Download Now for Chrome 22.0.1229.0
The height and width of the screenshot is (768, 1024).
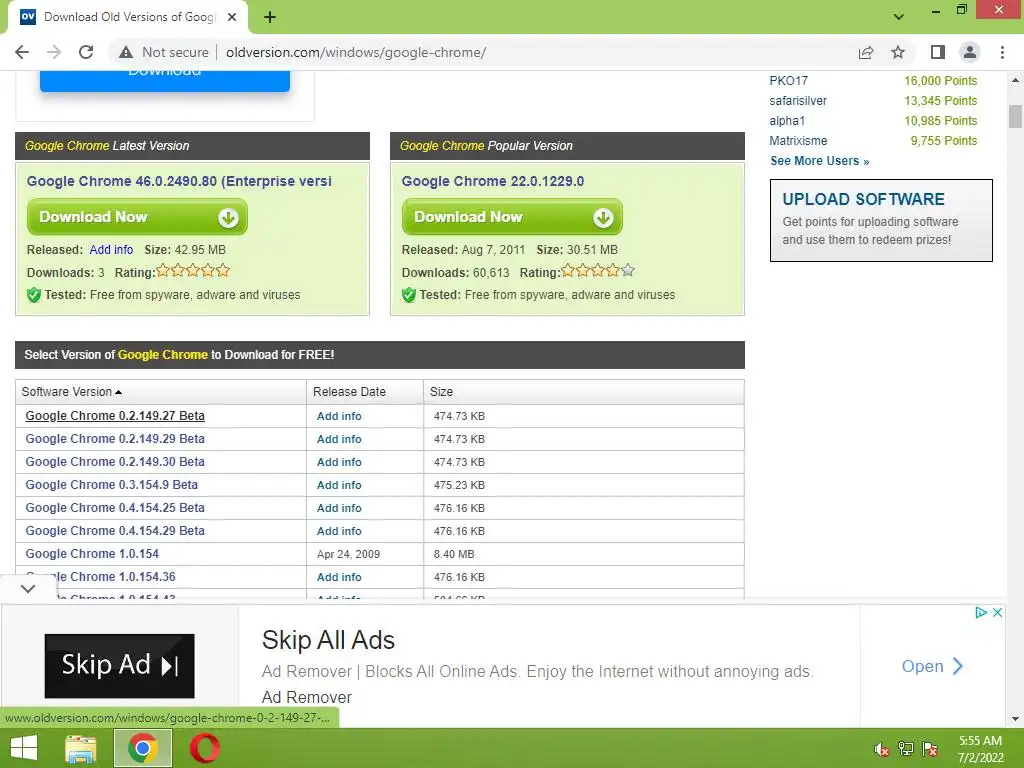pos(512,217)
